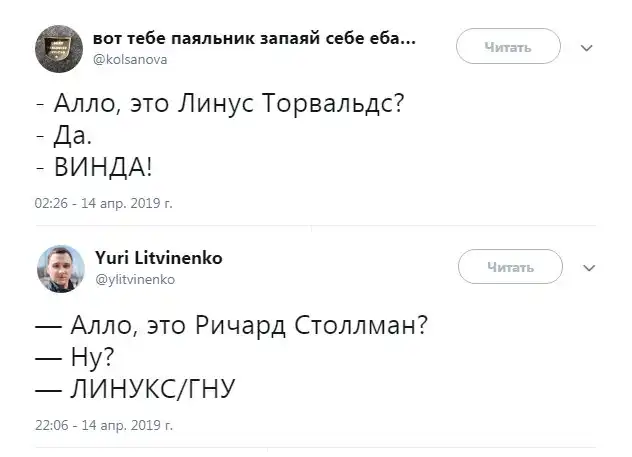This screenshot has width=632, height=457.
Task: Click the '- Да.' reply line
Action: (x=64, y=137)
